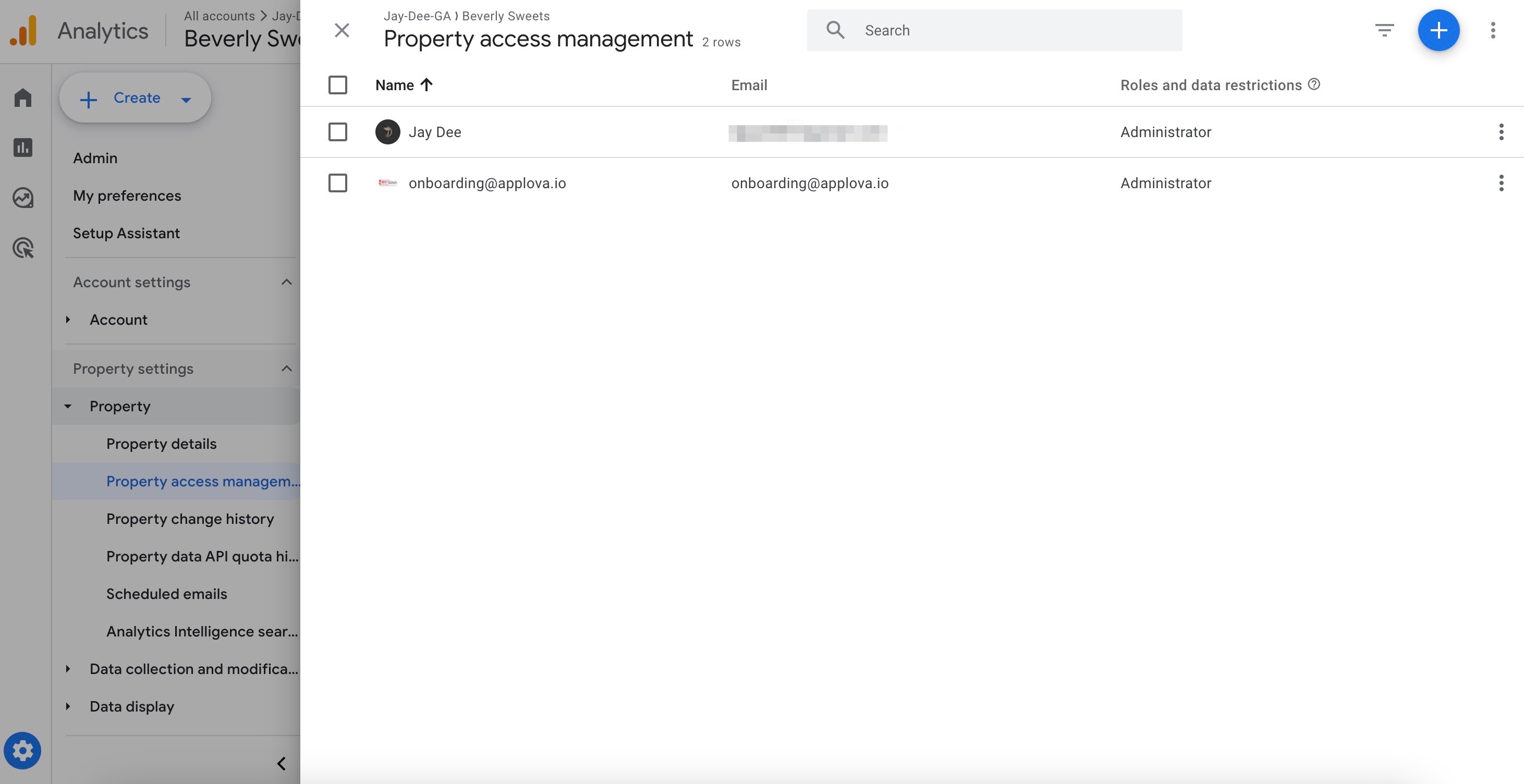The height and width of the screenshot is (784, 1524).
Task: Open the Reports bar chart sidebar icon
Action: coord(23,148)
